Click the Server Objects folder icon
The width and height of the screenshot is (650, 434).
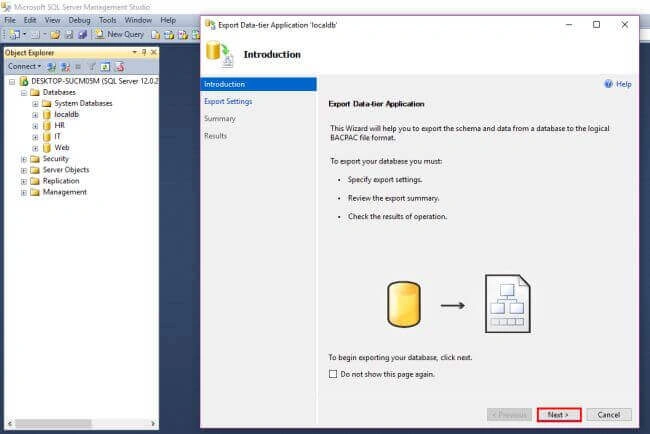point(35,170)
